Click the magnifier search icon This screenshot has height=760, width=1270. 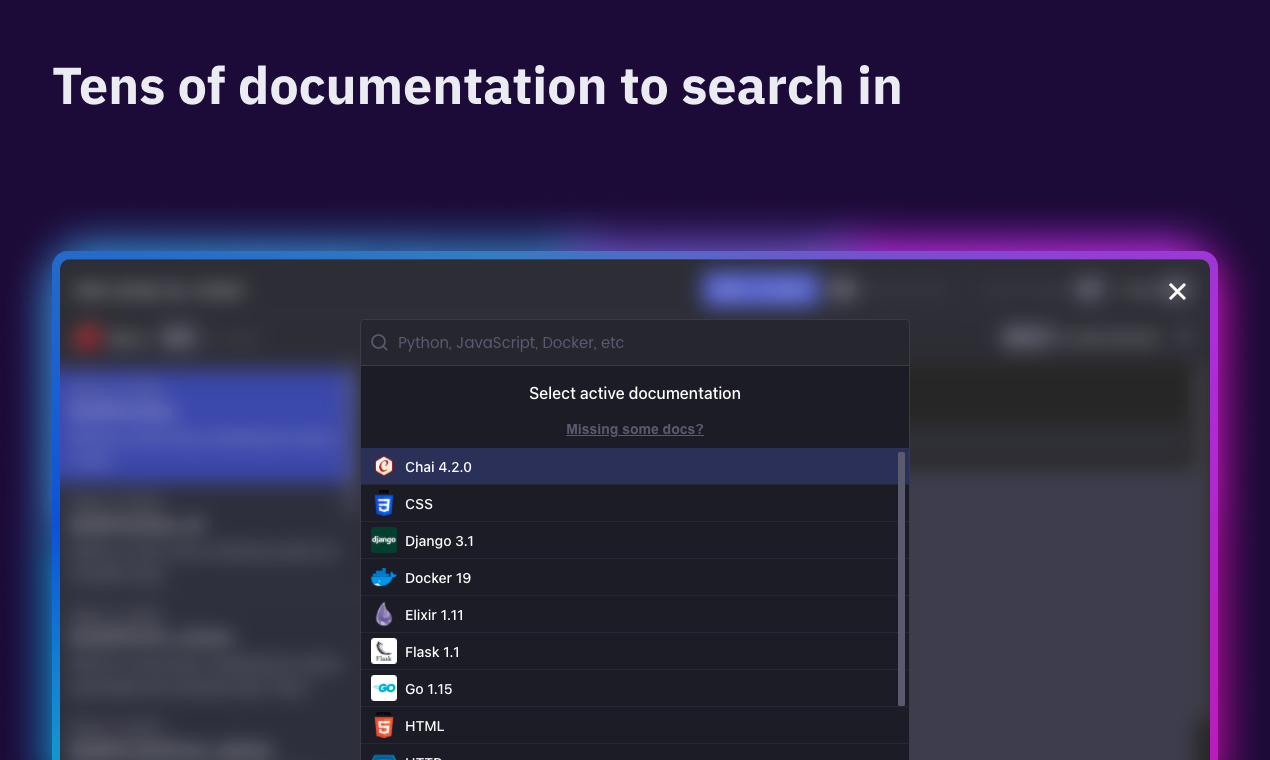point(380,343)
